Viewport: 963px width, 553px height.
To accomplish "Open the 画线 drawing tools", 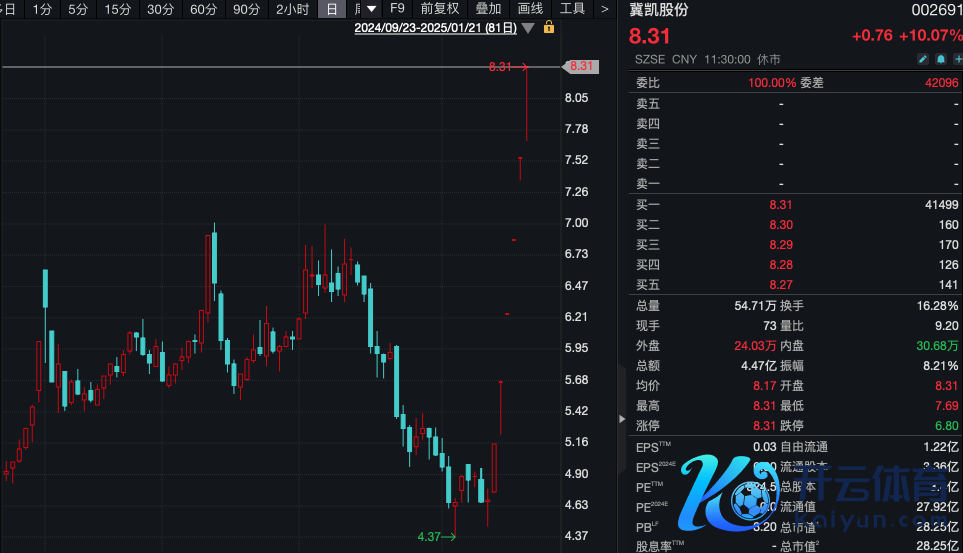I will click(x=530, y=9).
